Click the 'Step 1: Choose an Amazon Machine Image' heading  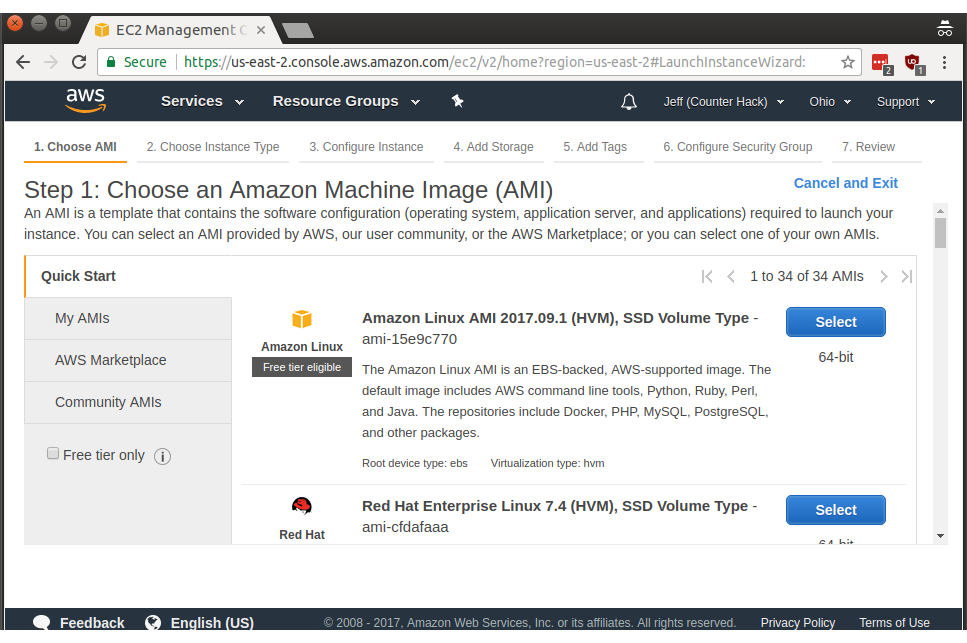pyautogui.click(x=288, y=190)
